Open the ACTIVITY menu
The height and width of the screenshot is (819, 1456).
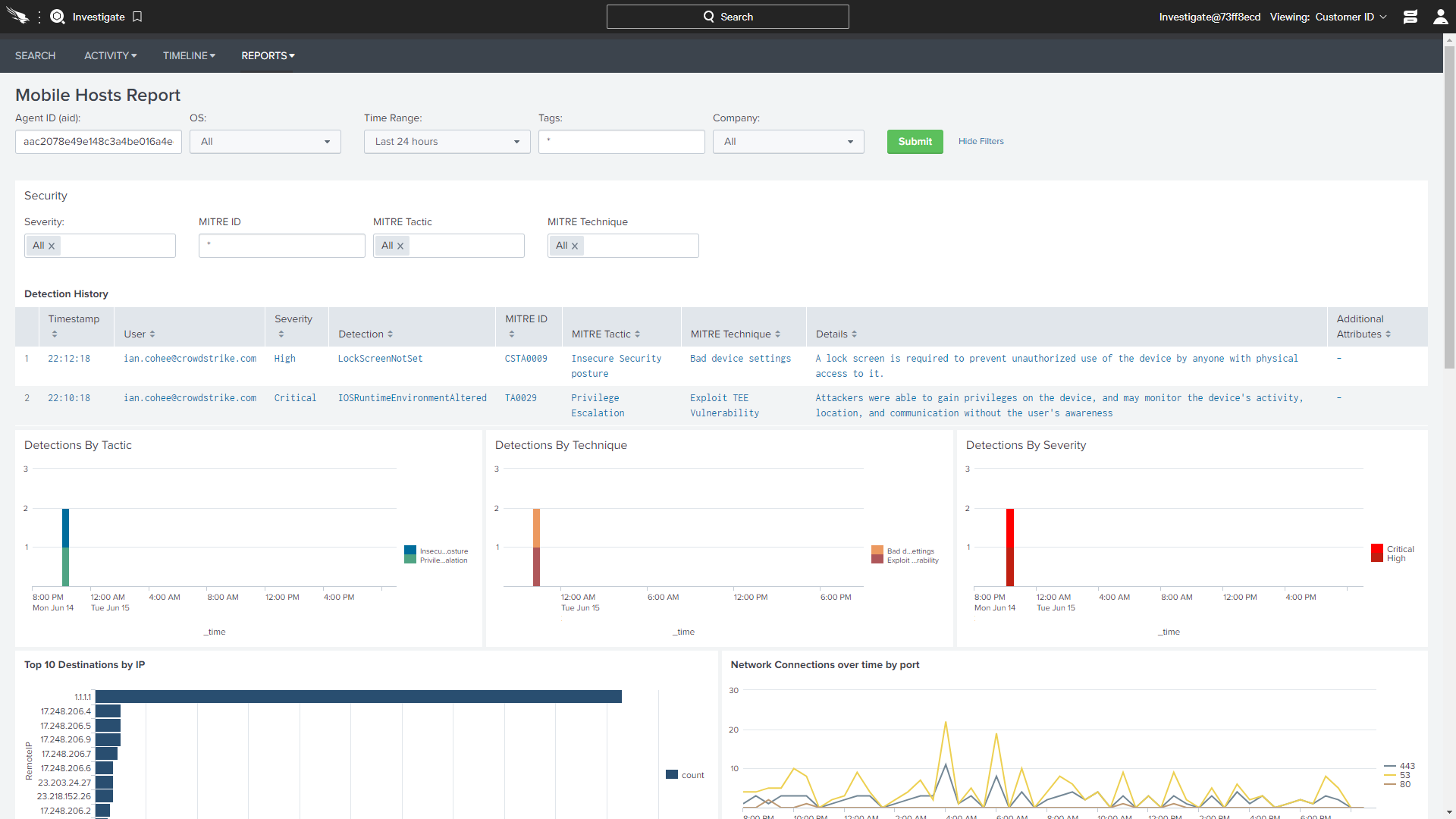tap(111, 56)
